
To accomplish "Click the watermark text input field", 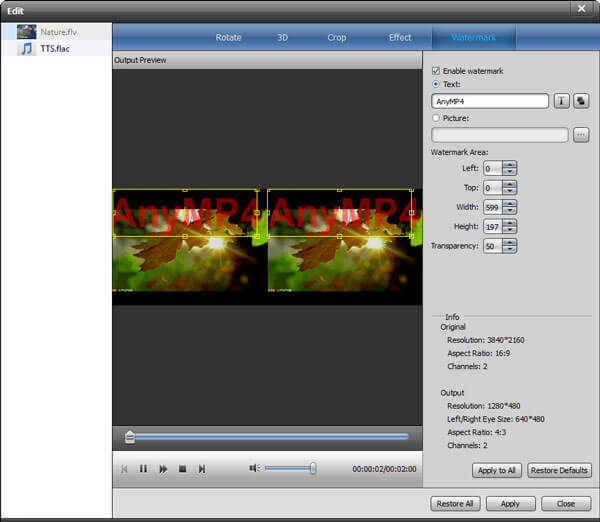I will coord(490,101).
